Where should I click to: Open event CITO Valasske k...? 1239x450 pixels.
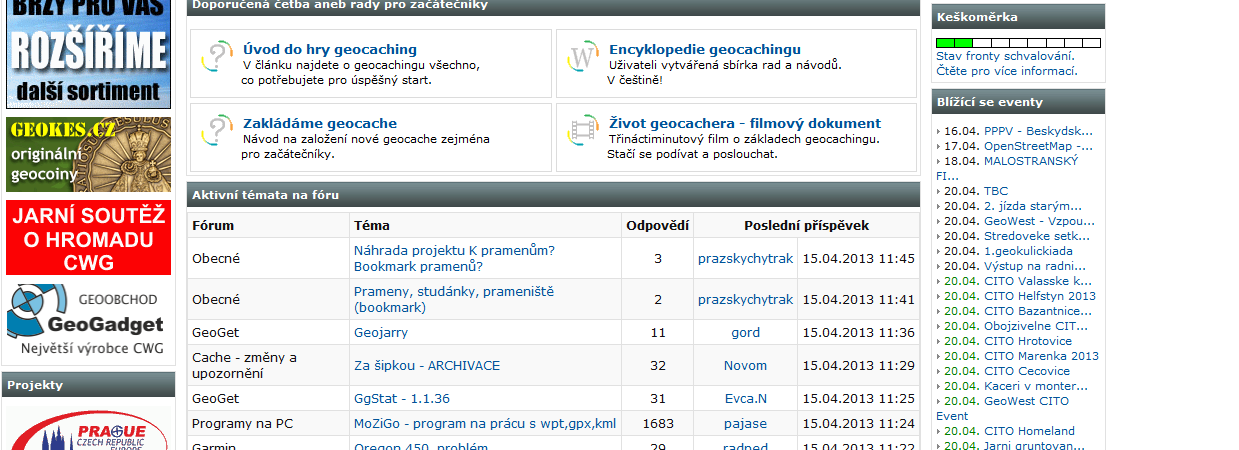pos(1038,280)
